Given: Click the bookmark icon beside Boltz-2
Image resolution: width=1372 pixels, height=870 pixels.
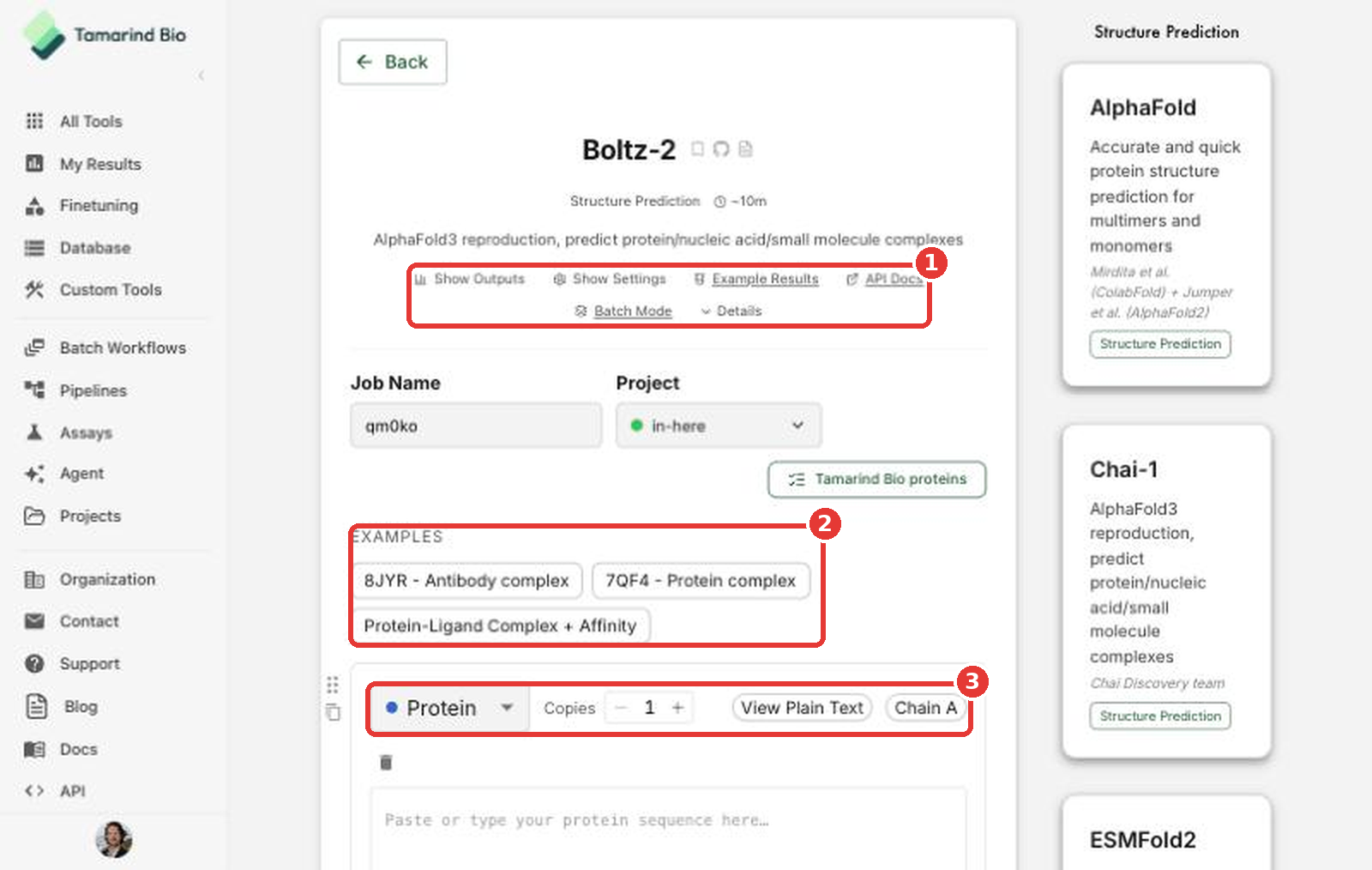Looking at the screenshot, I should [698, 149].
